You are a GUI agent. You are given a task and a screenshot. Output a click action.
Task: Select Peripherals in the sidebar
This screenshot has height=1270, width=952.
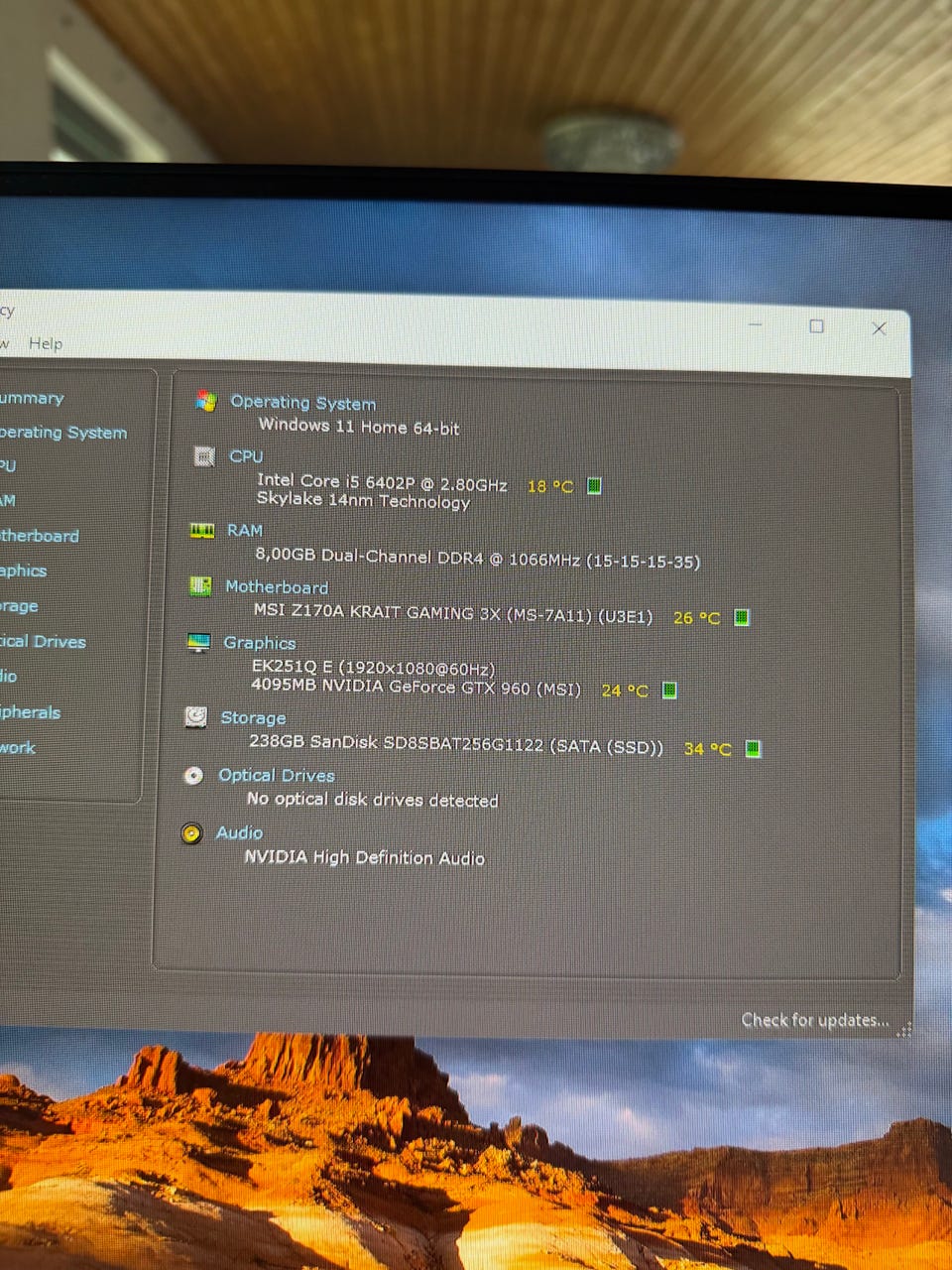[x=30, y=712]
